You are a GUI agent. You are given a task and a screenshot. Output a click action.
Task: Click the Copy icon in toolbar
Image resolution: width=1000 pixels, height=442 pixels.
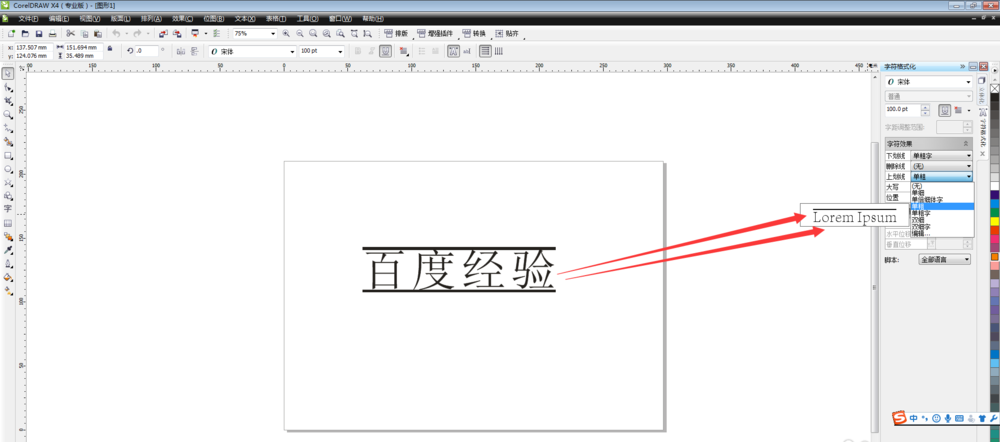pos(84,33)
